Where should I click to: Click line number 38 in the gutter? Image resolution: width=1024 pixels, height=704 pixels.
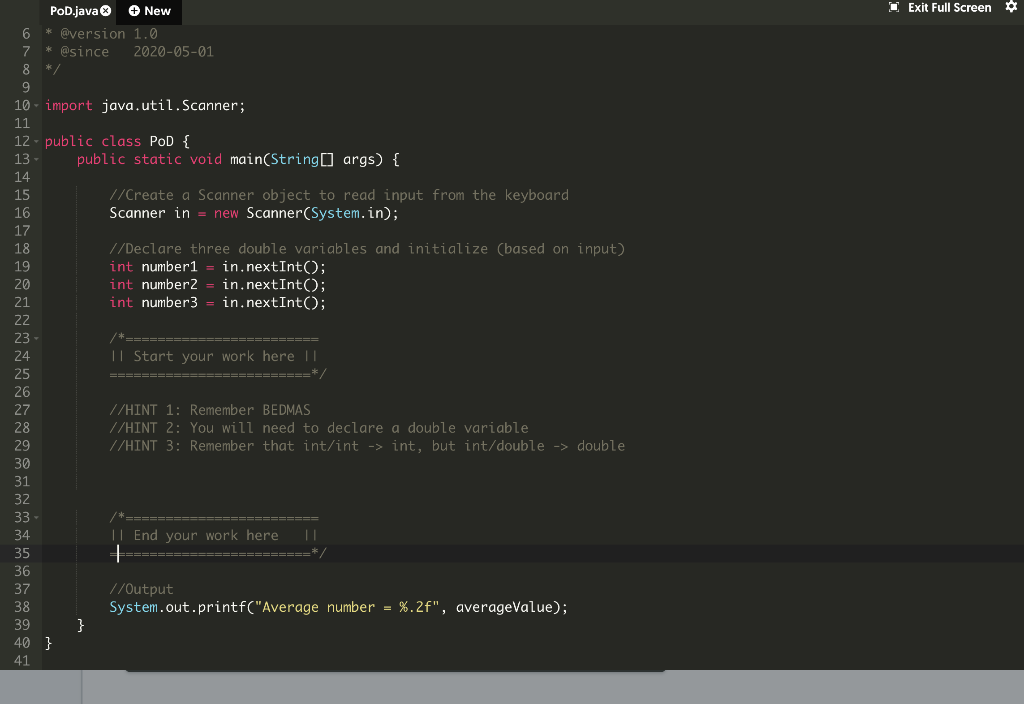22,607
